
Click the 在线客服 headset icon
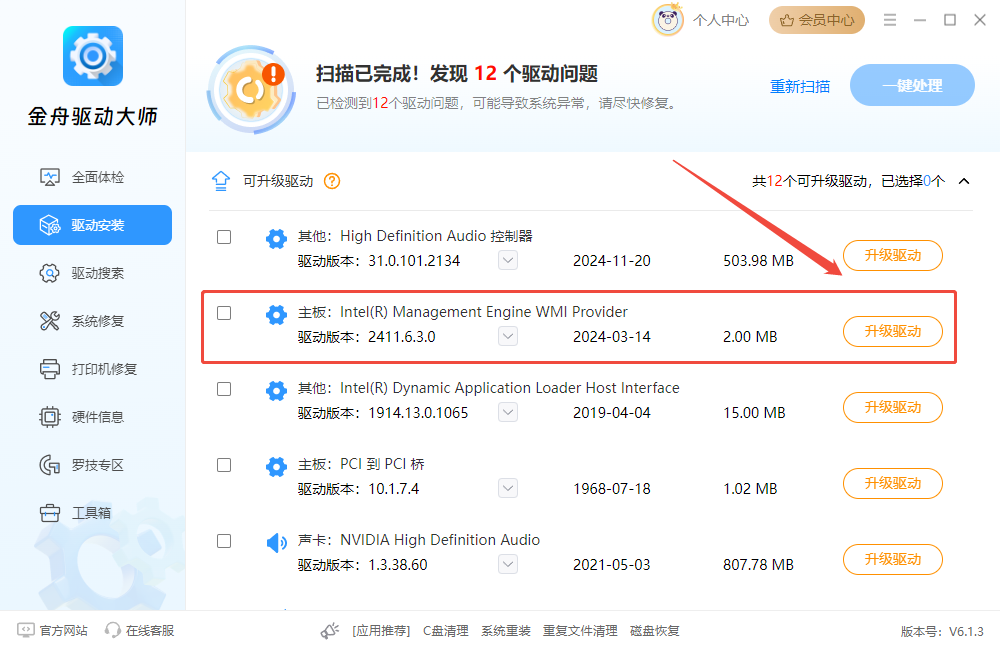coord(113,630)
